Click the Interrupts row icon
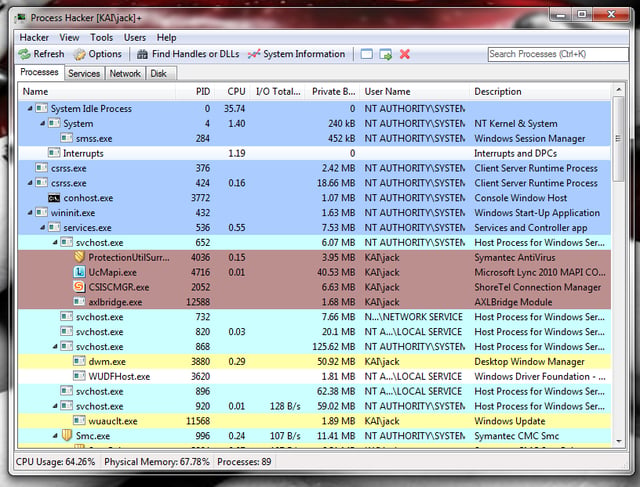 54,153
